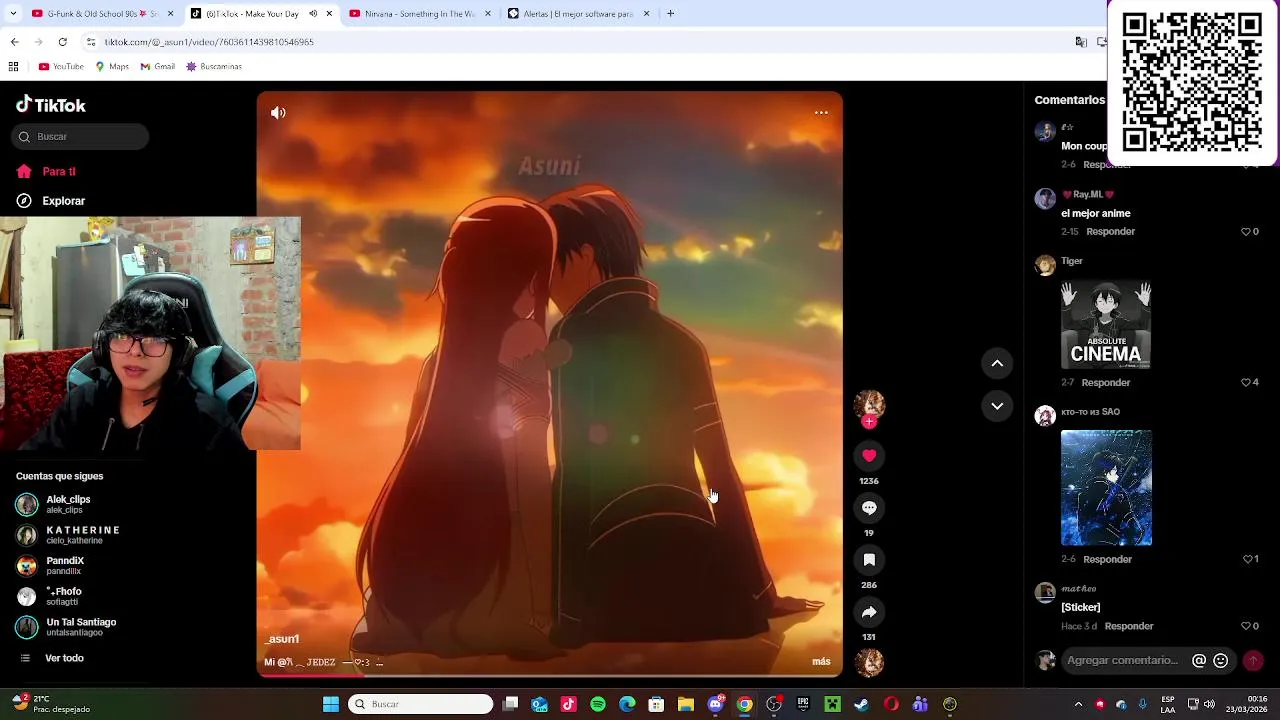Share the video with the arrow icon

click(x=869, y=612)
